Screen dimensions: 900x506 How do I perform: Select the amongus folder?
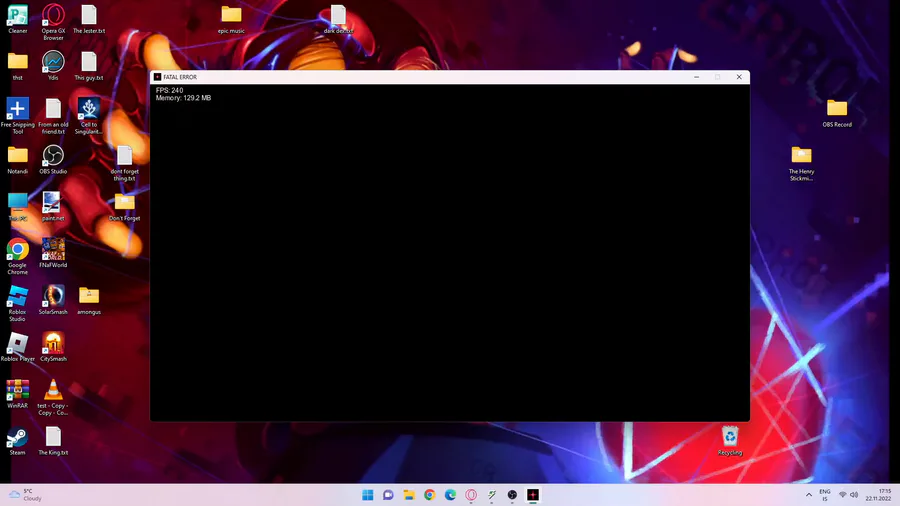[x=89, y=300]
